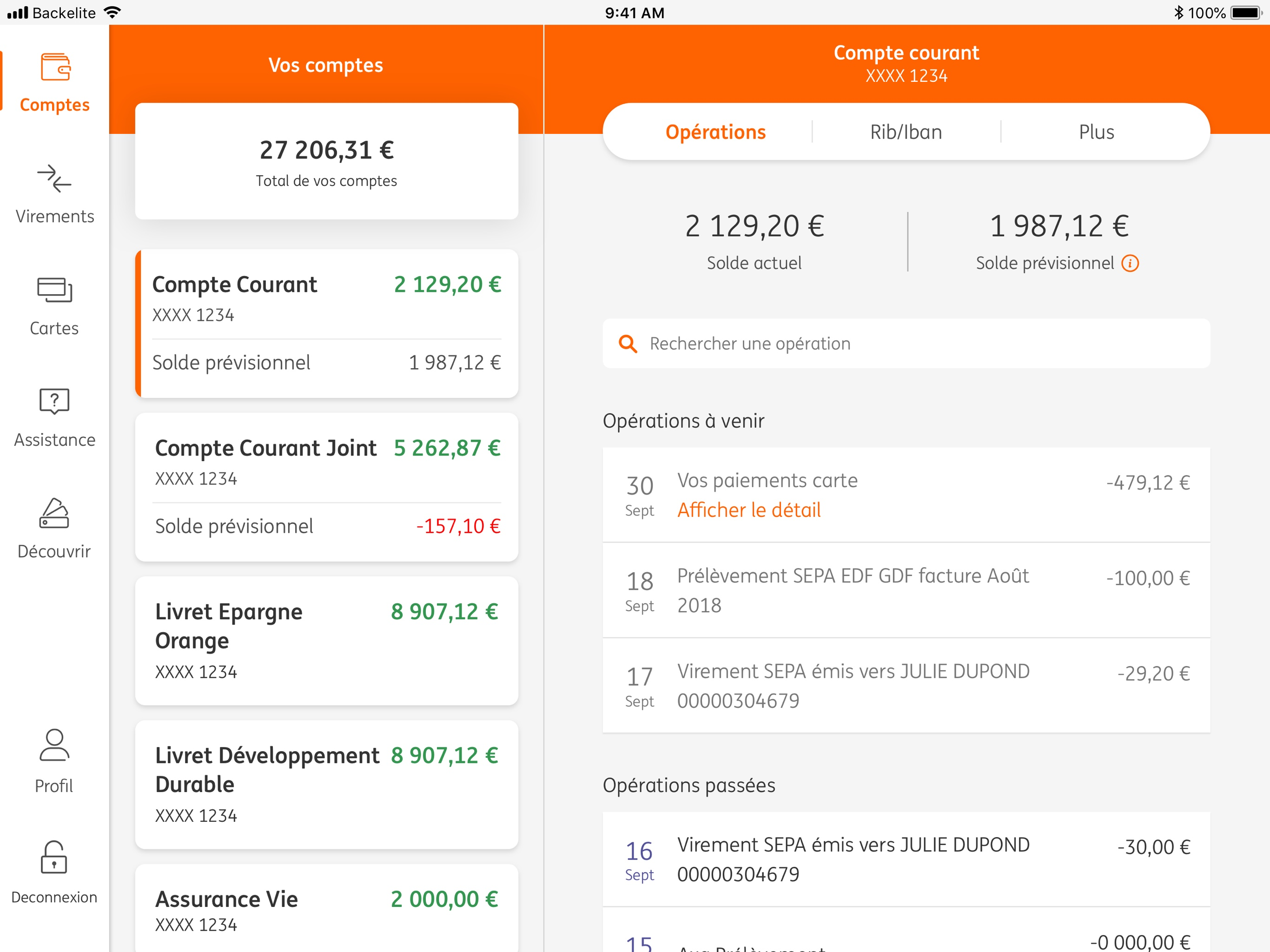Open the 16 Sept virement to Julie Dupond

(906, 859)
